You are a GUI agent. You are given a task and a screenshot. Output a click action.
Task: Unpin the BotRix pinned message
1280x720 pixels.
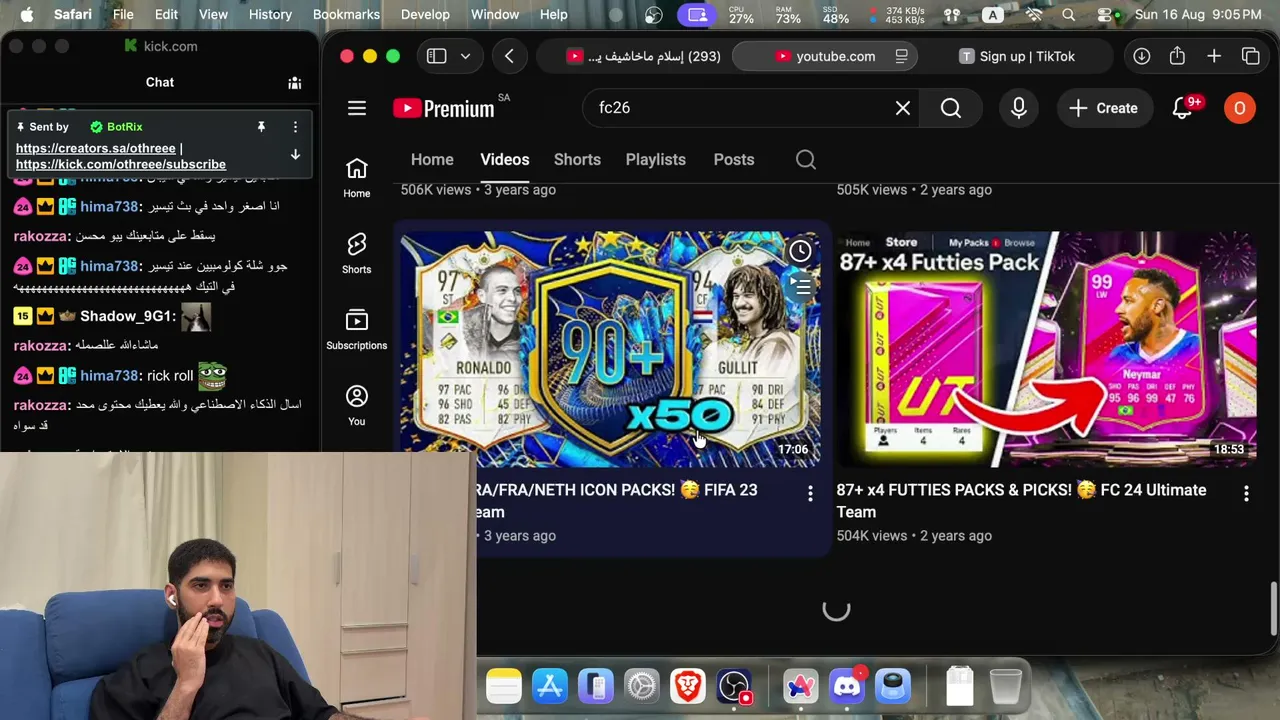tap(261, 127)
